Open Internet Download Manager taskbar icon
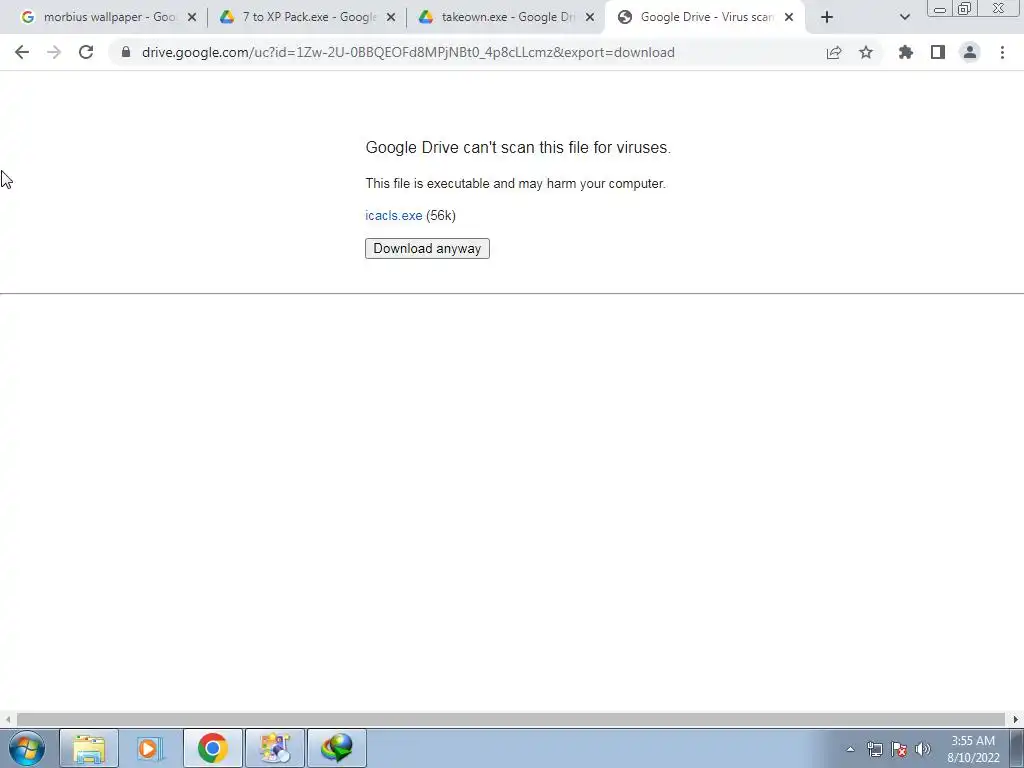This screenshot has height=768, width=1024. [337, 748]
